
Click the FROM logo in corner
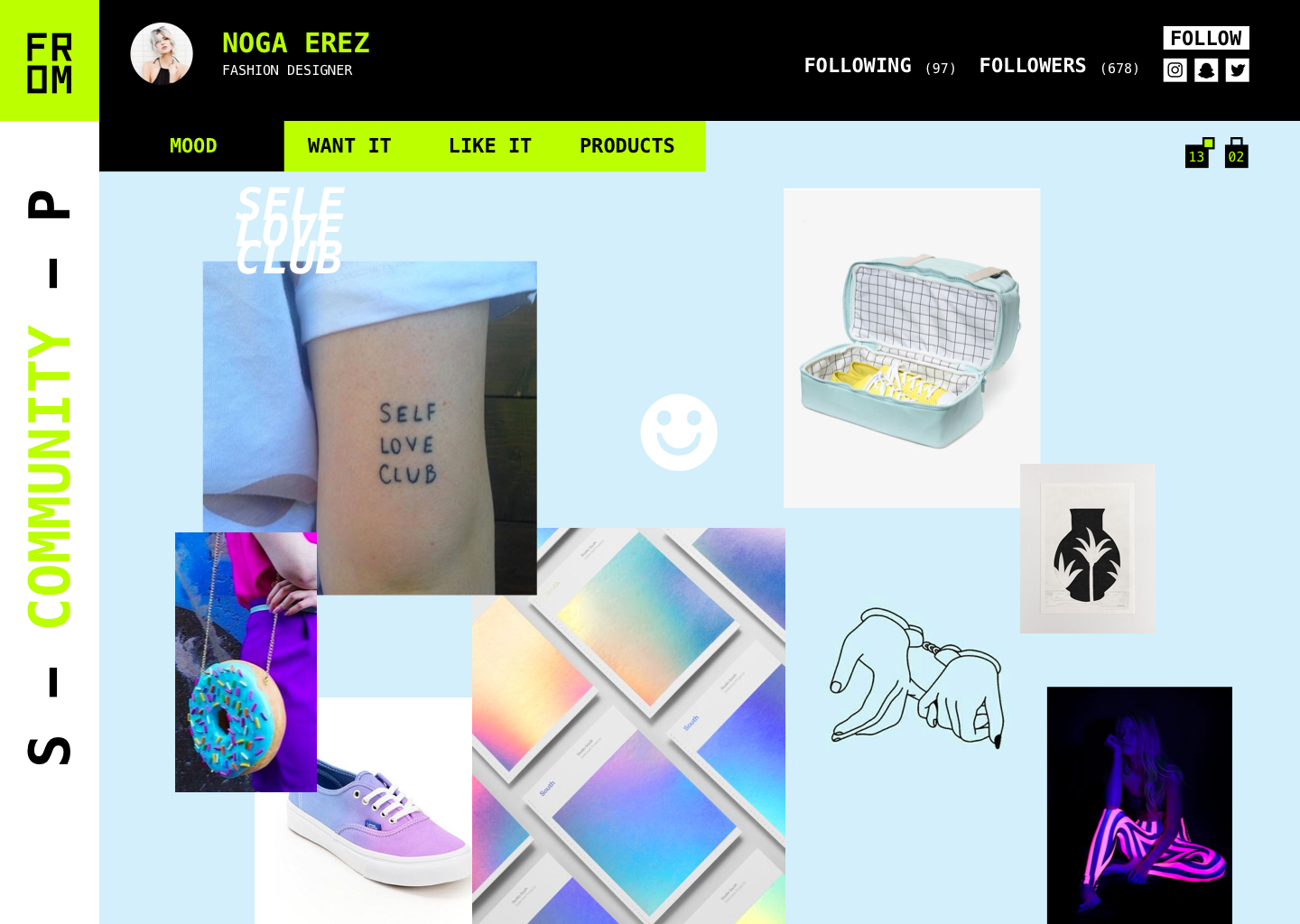50,60
